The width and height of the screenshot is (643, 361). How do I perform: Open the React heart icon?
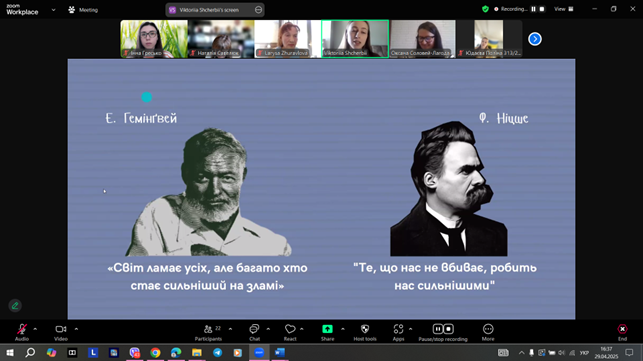290,332
